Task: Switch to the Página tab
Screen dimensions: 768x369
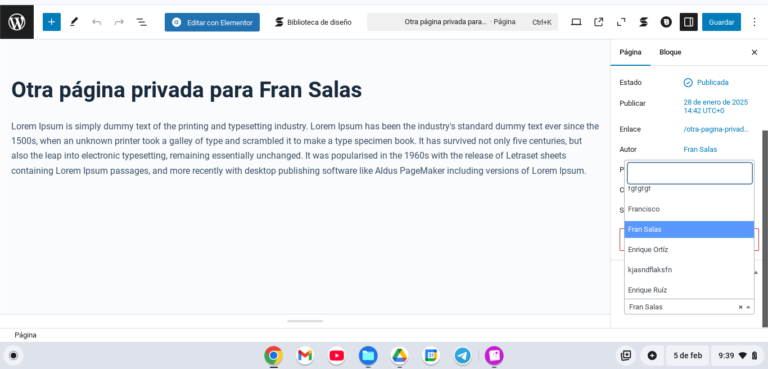Action: pyautogui.click(x=630, y=52)
